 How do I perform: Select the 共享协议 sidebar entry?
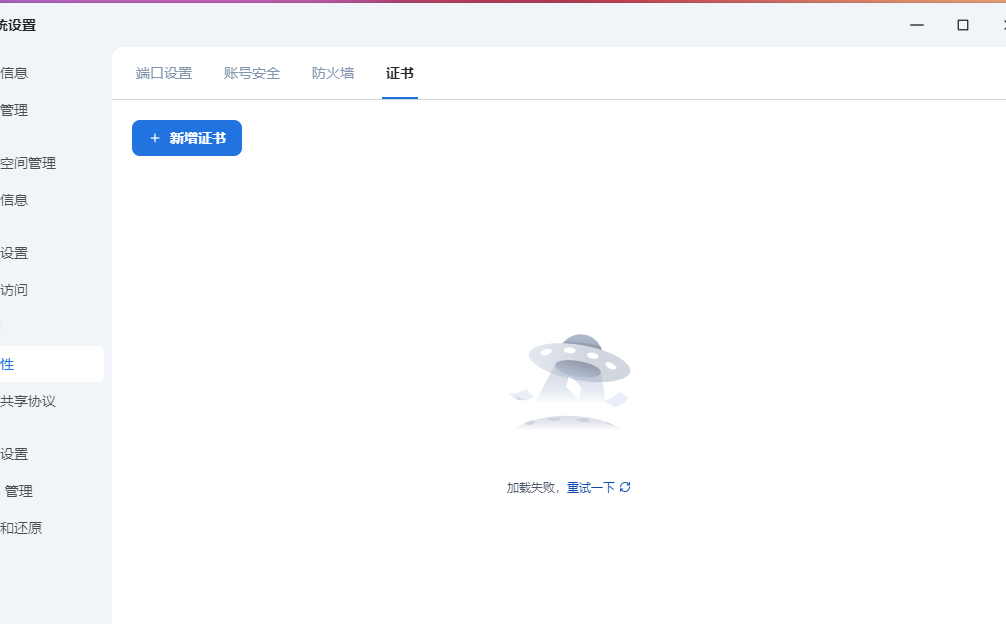pyautogui.click(x=29, y=400)
